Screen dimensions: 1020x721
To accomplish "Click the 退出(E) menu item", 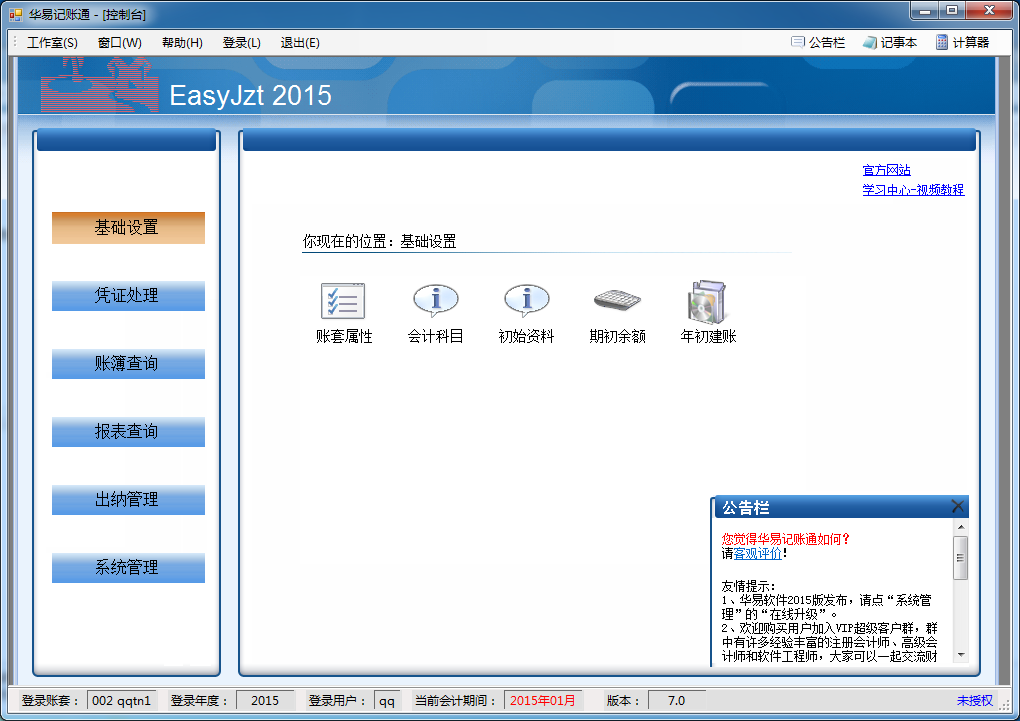I will pyautogui.click(x=300, y=43).
